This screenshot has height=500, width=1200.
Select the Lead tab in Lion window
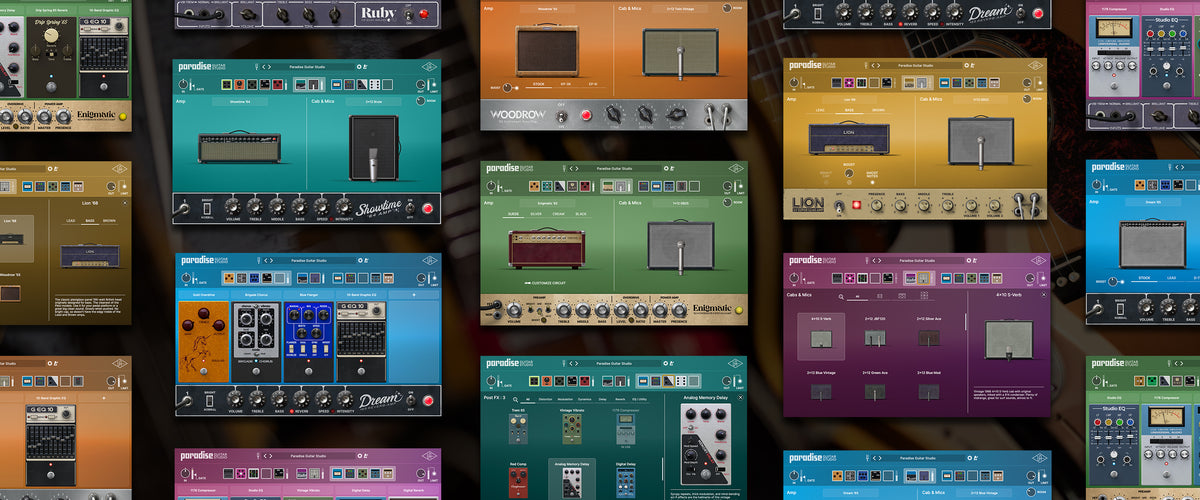click(x=820, y=110)
